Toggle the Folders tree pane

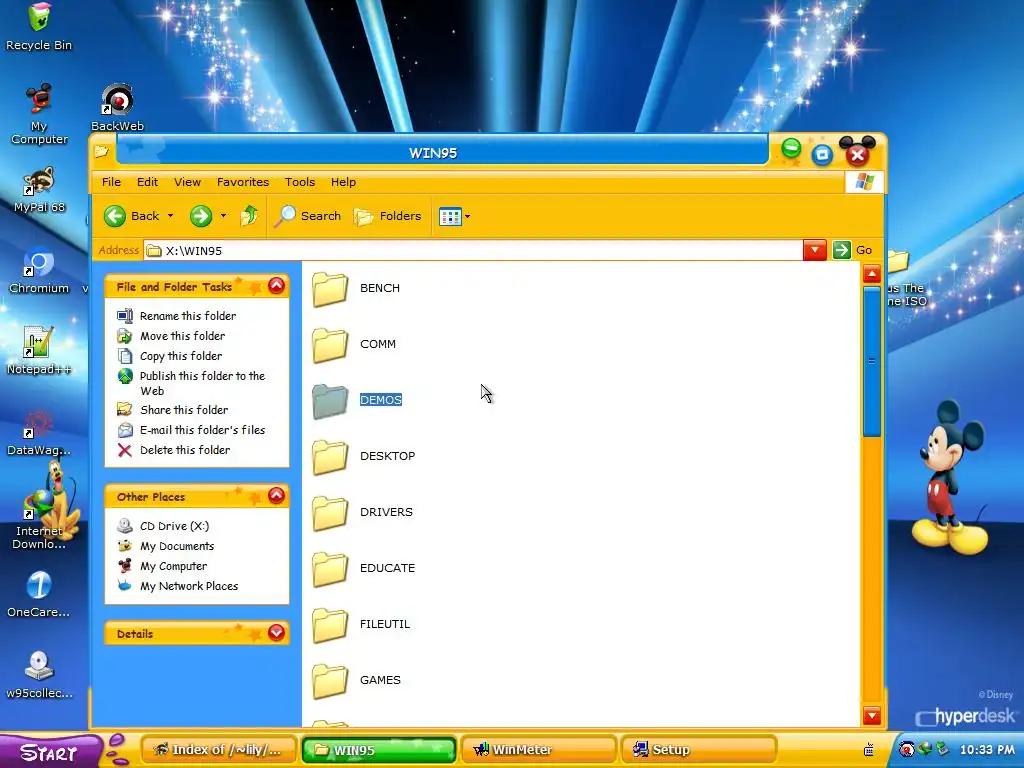tap(387, 216)
